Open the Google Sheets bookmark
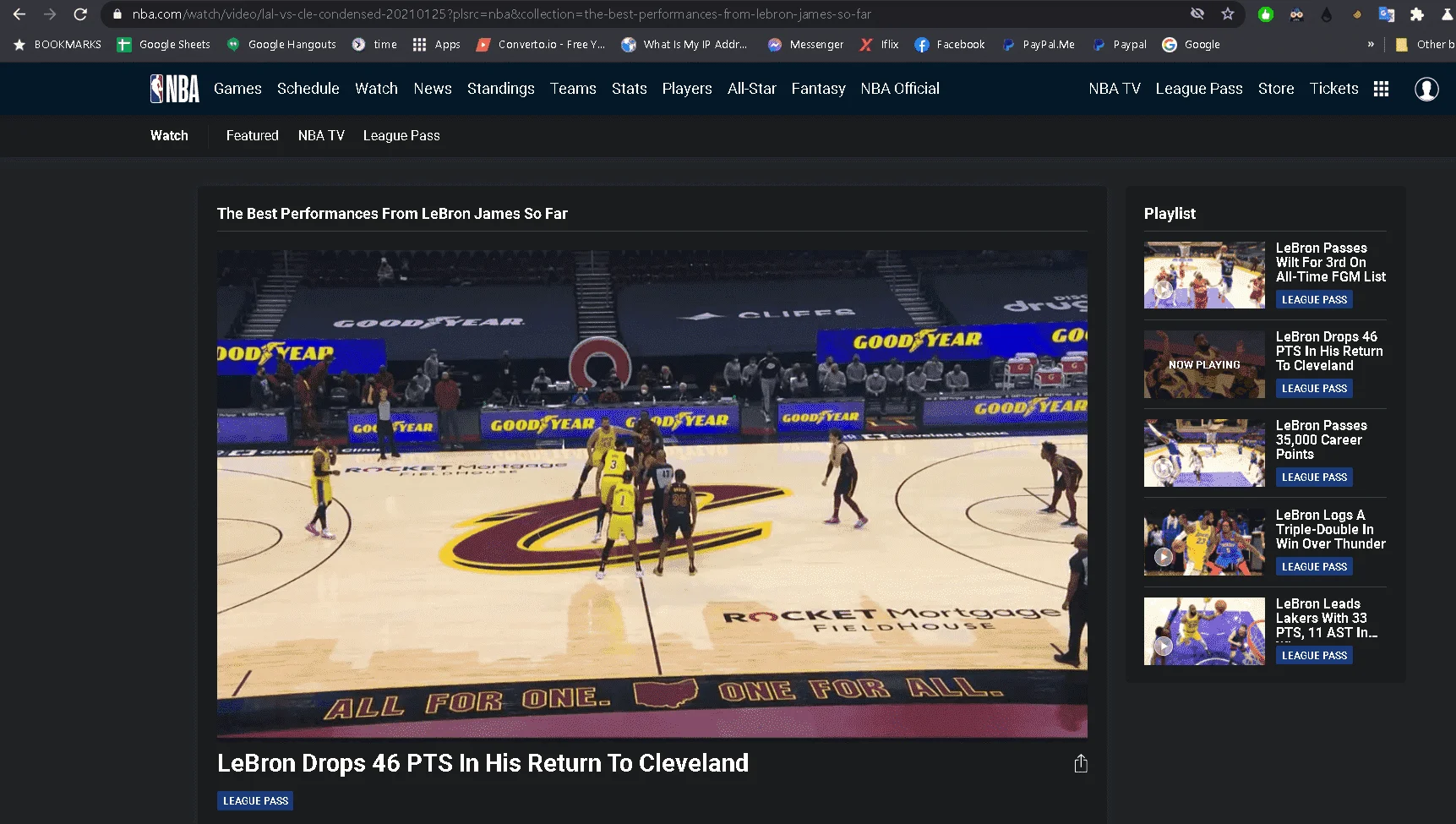 tap(164, 45)
